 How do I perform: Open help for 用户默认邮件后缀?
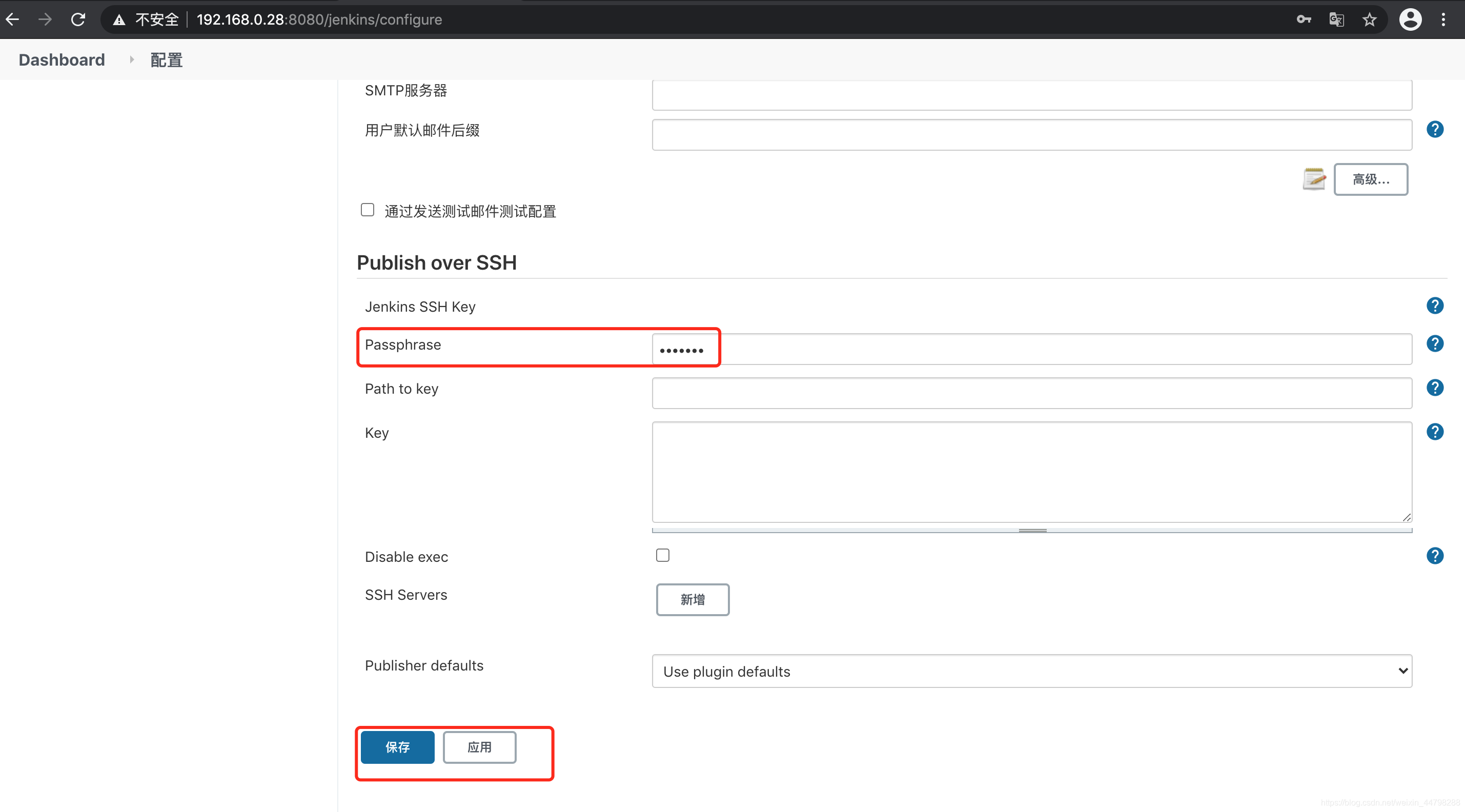[x=1435, y=130]
